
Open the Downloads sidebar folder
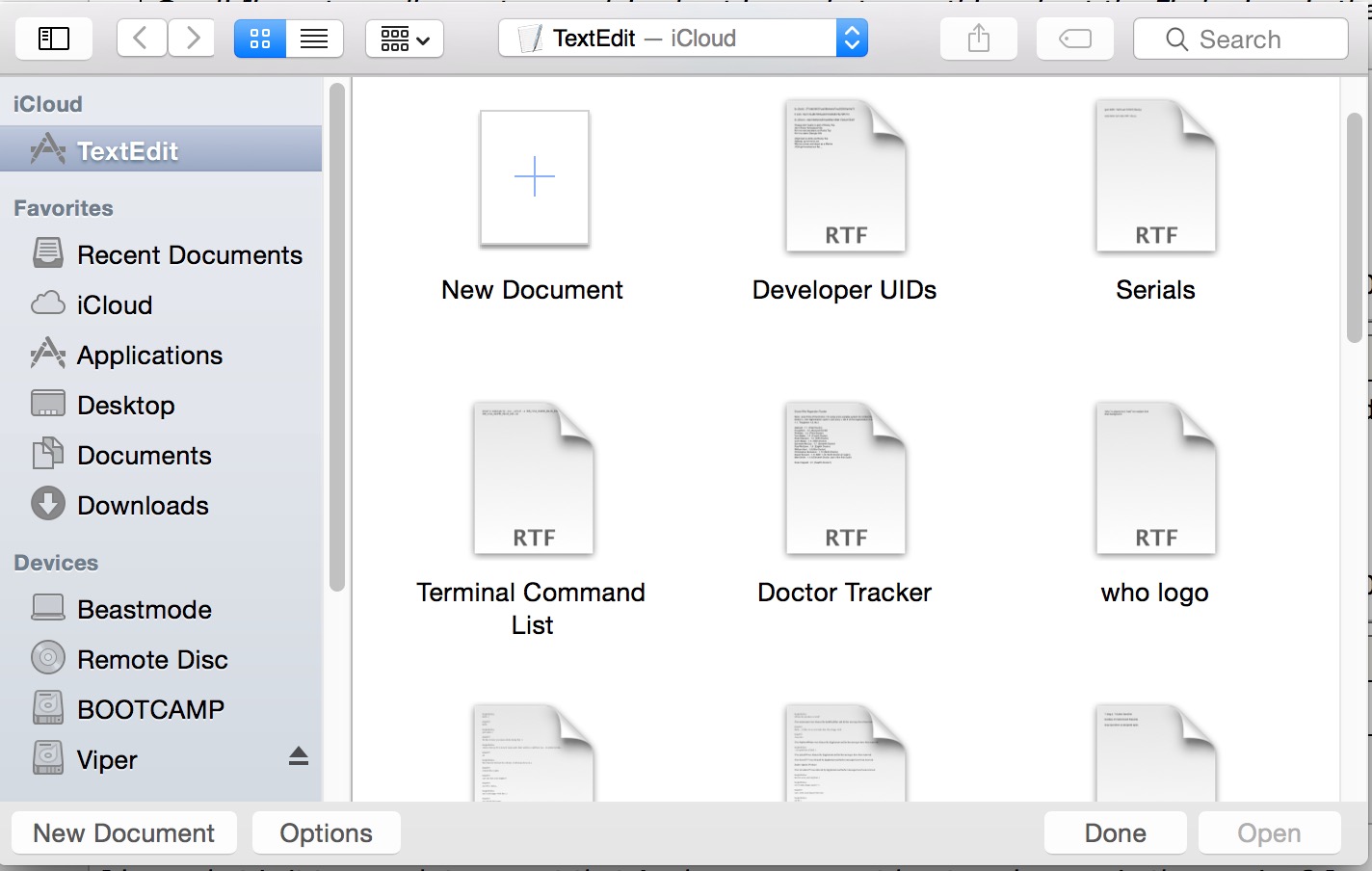pos(161,505)
